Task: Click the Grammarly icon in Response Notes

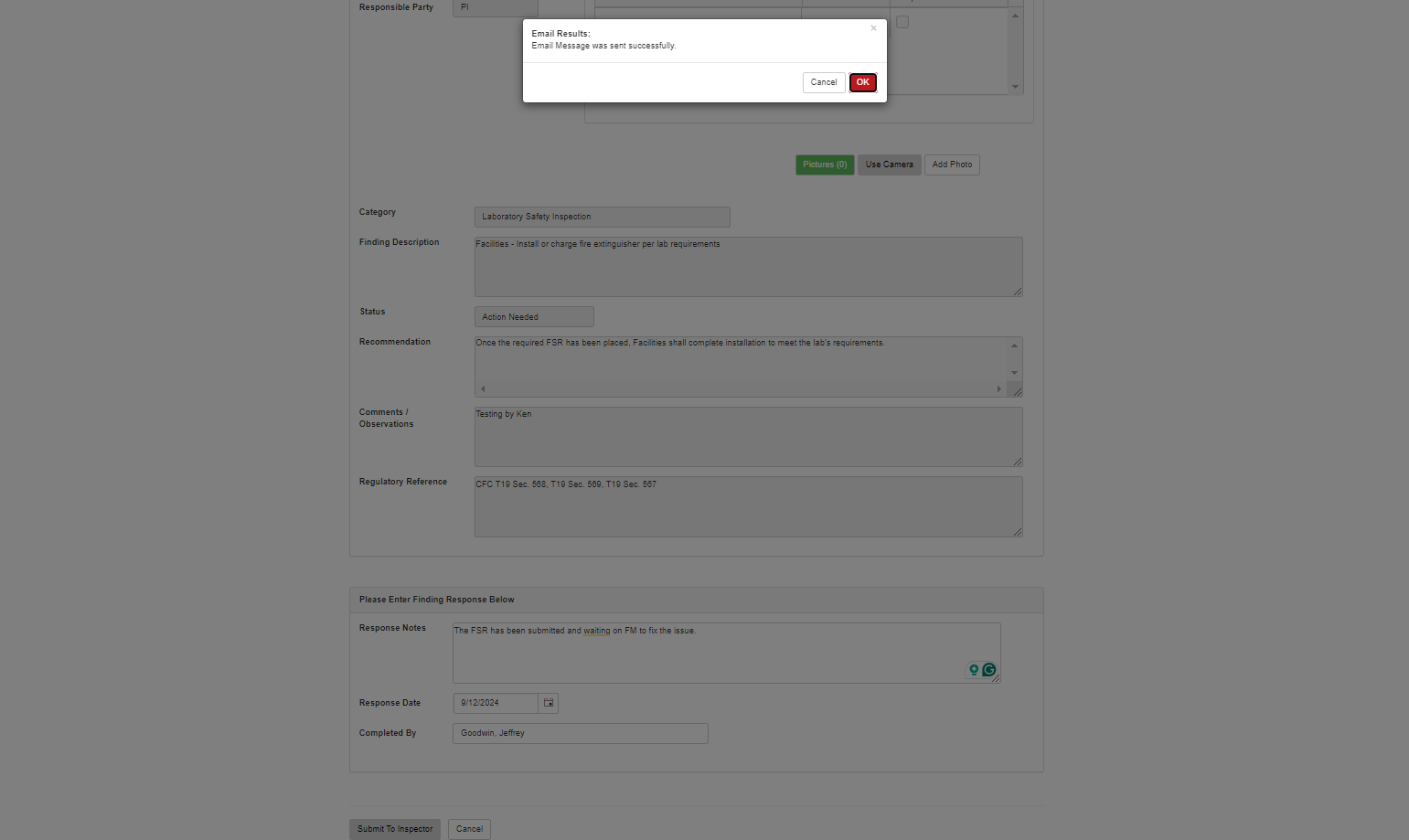Action: coord(988,670)
